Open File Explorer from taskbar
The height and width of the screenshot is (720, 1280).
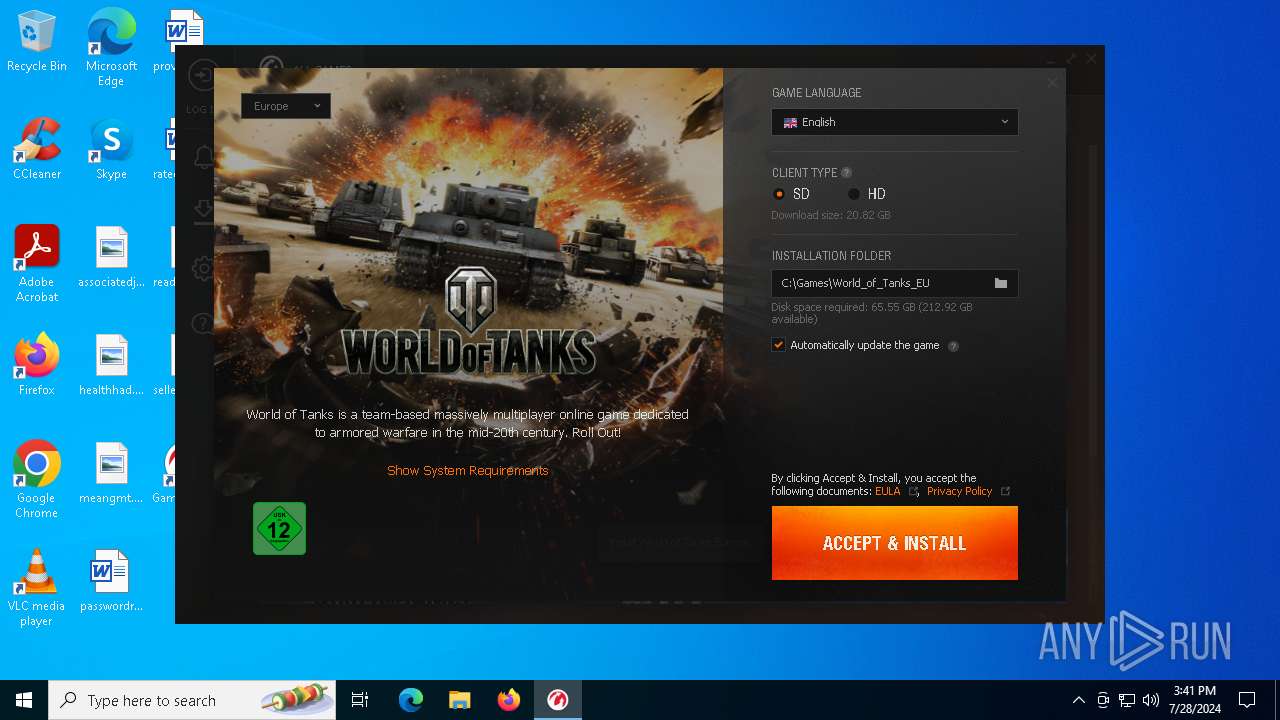pyautogui.click(x=460, y=700)
